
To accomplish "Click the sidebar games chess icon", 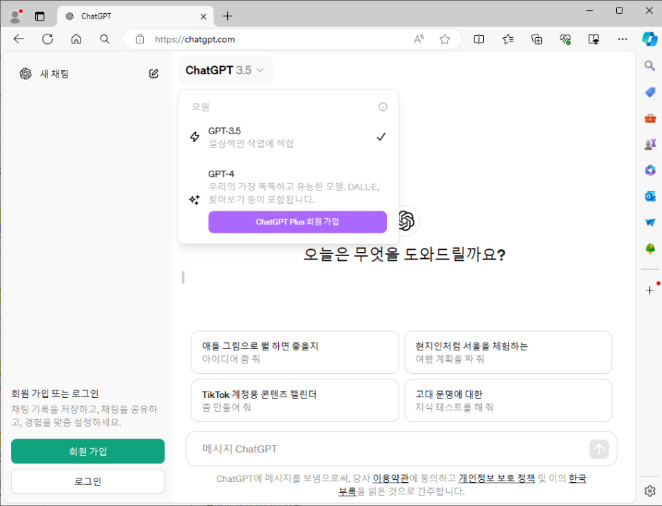I will tap(650, 144).
